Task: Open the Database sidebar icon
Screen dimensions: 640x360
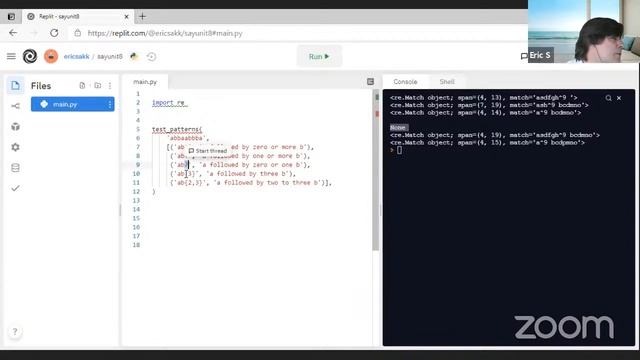Action: pos(16,168)
